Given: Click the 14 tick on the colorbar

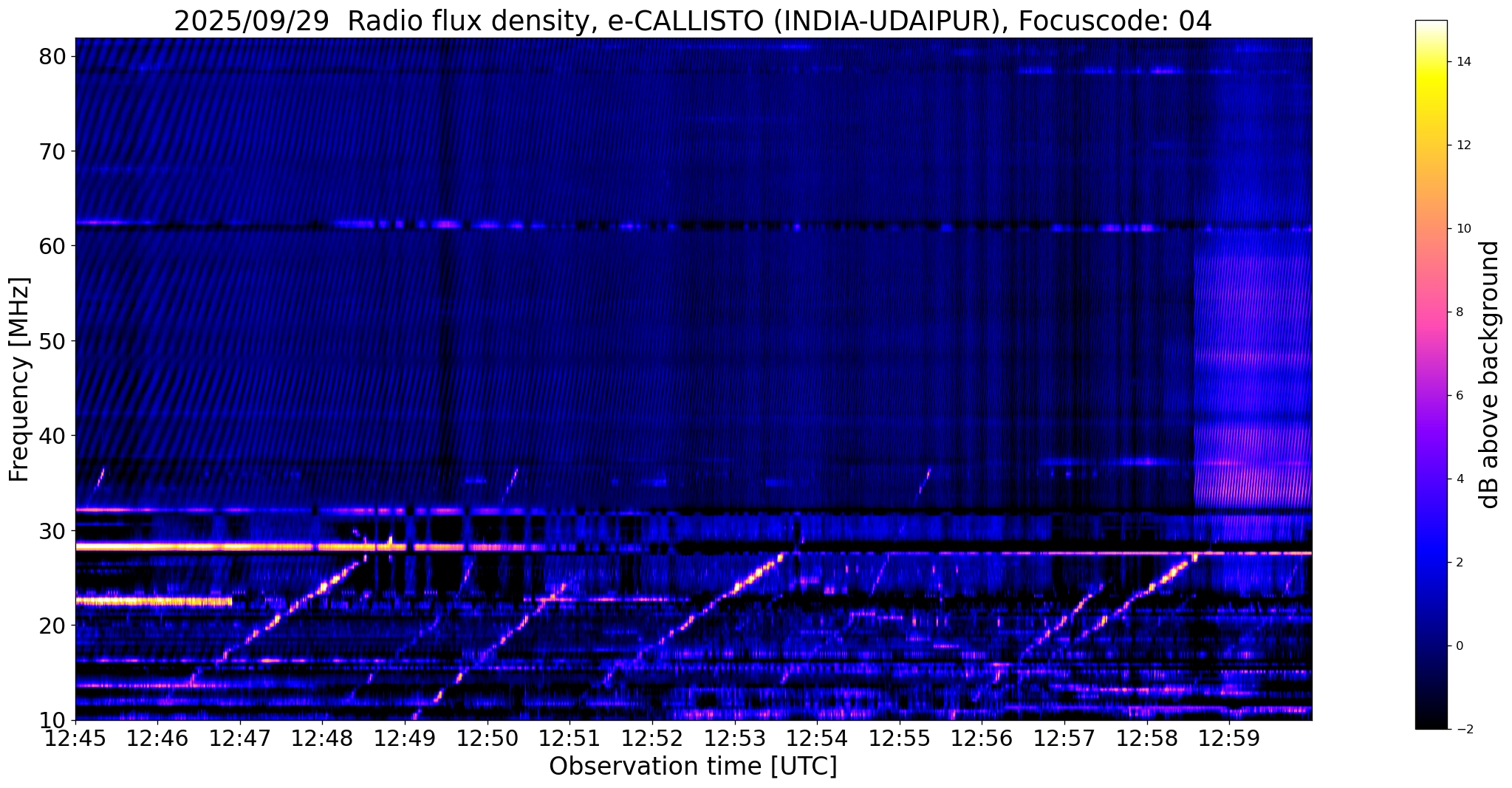Looking at the screenshot, I should (x=1463, y=62).
